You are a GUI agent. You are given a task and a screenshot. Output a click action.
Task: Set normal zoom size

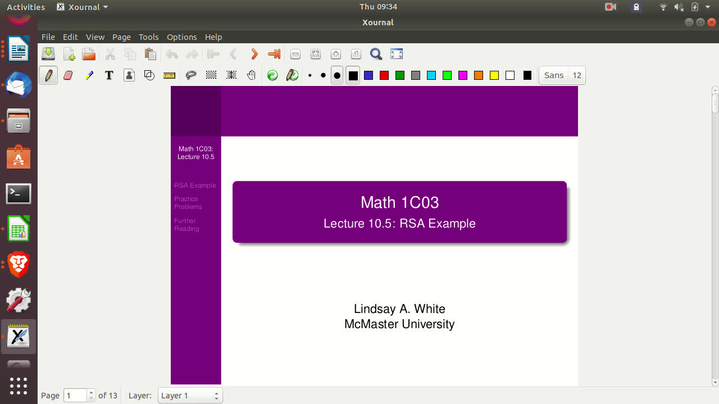pyautogui.click(x=356, y=54)
